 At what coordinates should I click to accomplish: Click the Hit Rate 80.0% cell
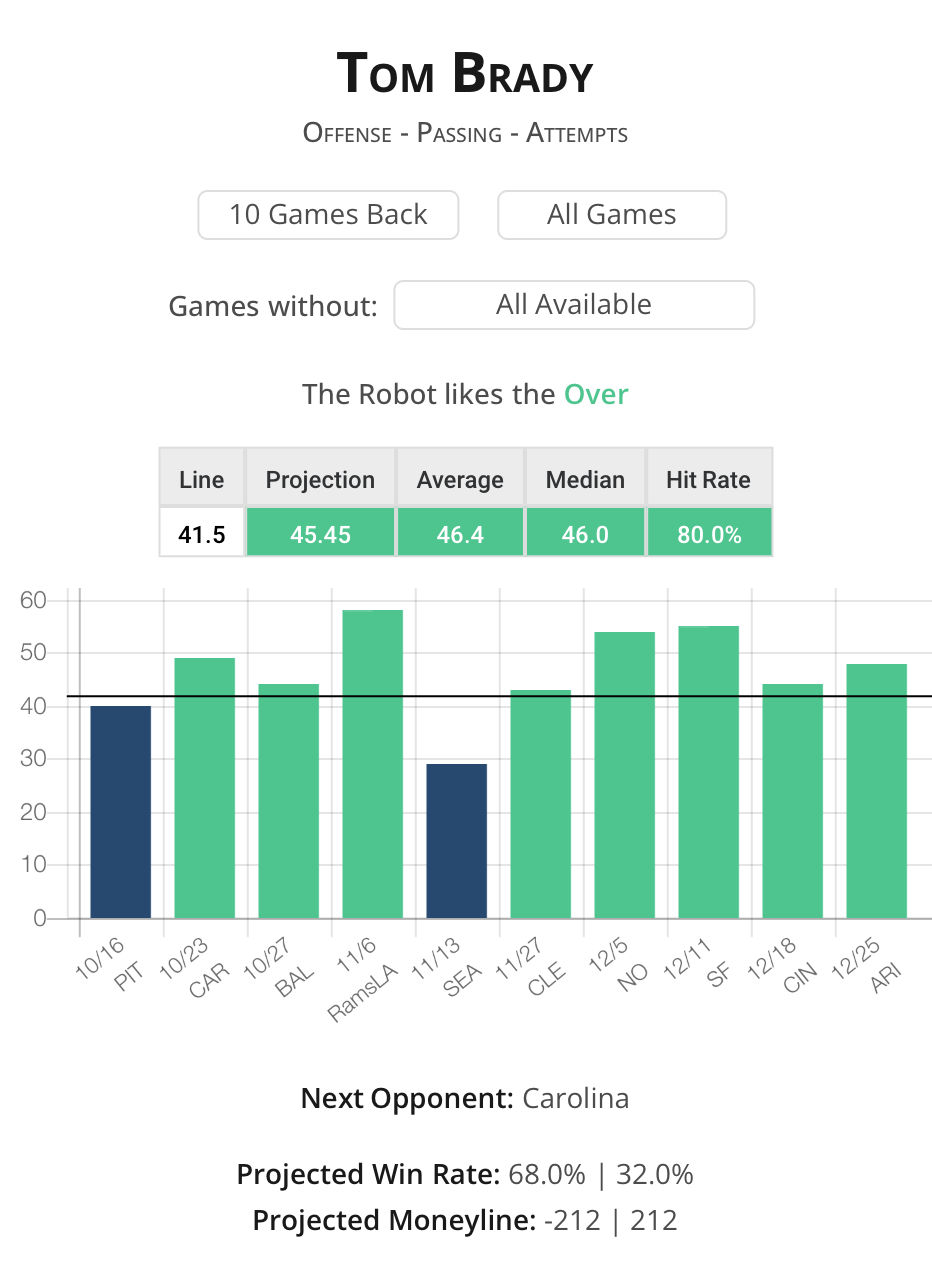coord(710,533)
